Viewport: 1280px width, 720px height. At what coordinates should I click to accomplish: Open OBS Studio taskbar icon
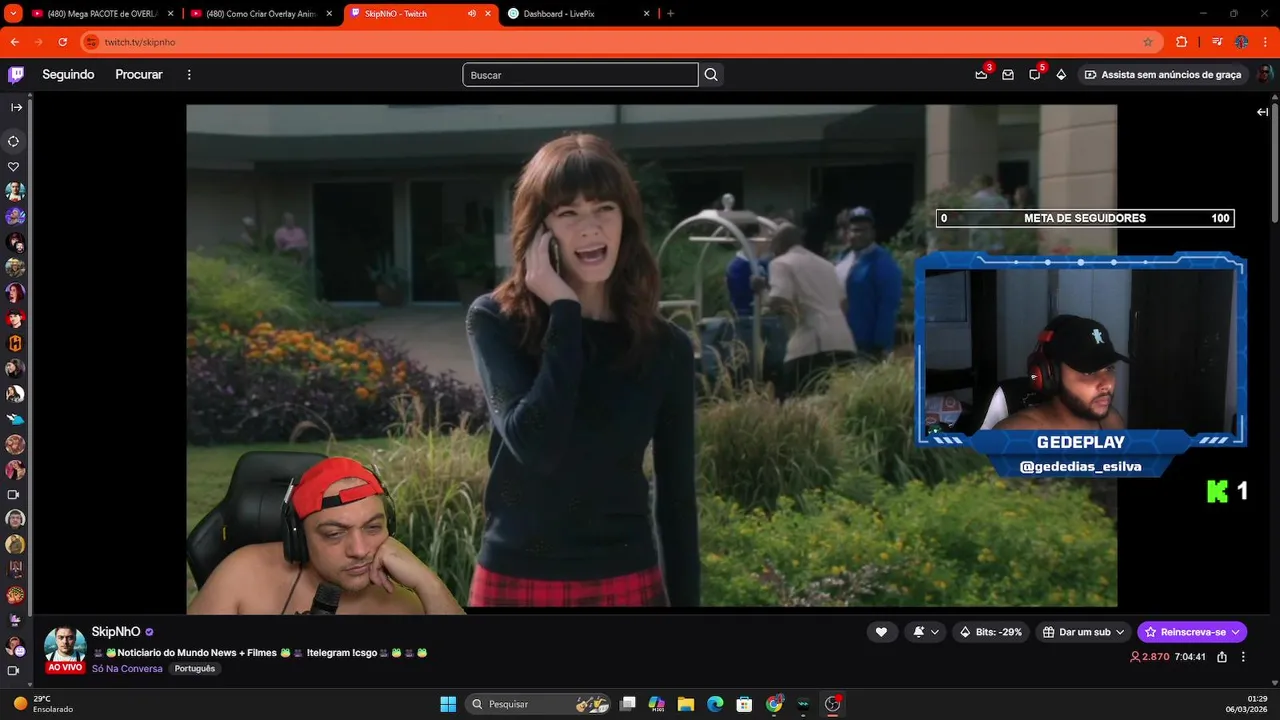832,704
